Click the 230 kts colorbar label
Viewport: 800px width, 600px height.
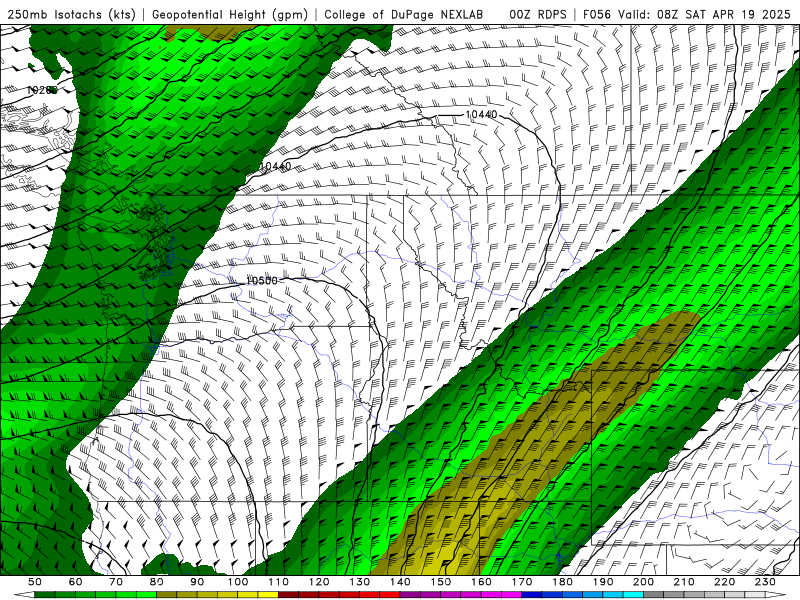click(x=765, y=582)
